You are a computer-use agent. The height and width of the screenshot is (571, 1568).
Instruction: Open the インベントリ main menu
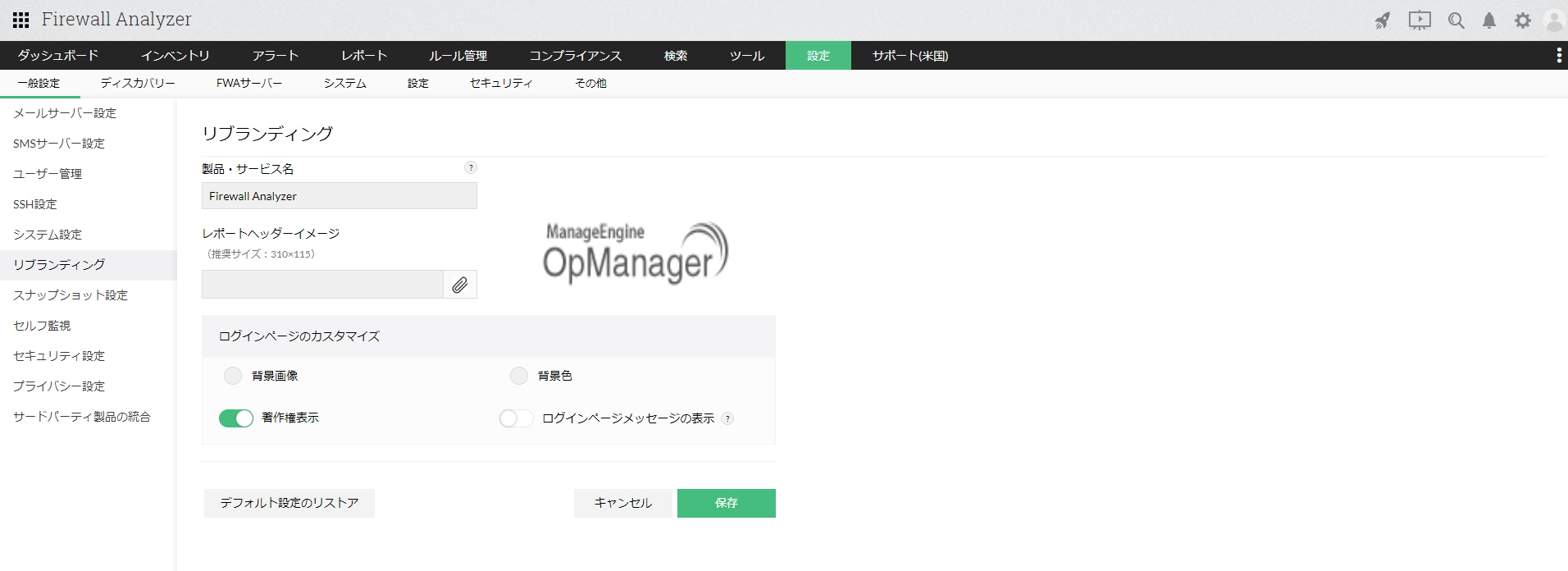click(x=175, y=55)
